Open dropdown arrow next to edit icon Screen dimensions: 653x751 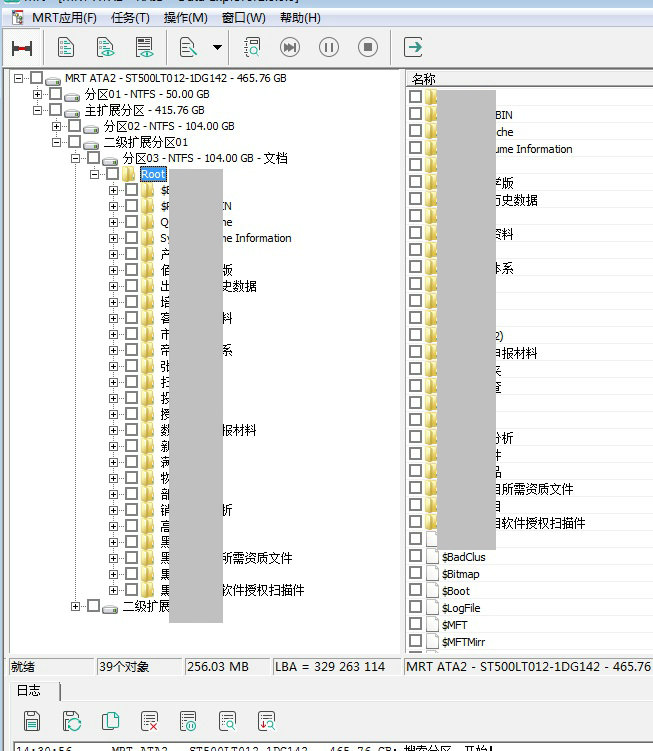(x=218, y=47)
